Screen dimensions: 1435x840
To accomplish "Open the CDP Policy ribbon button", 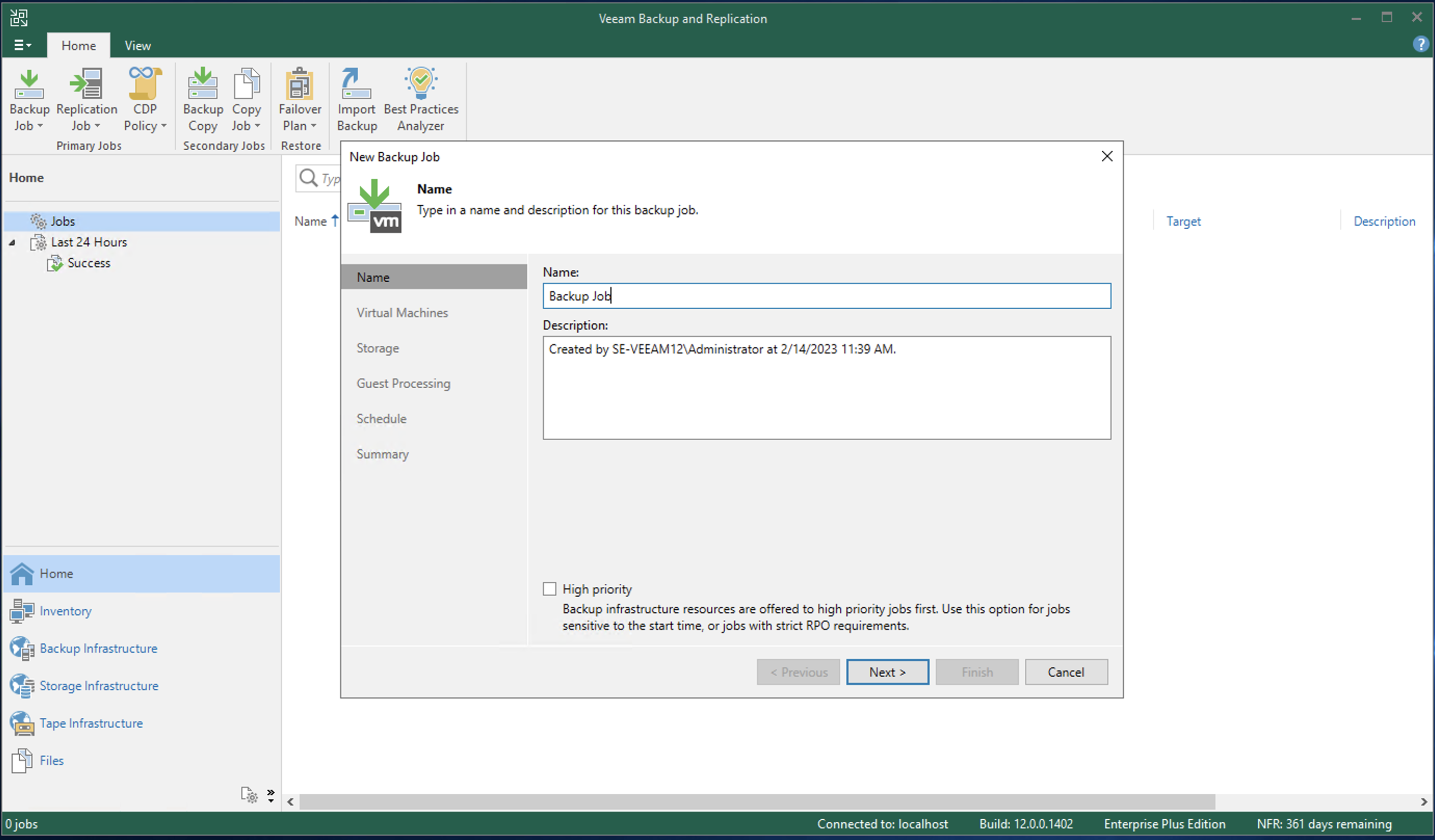I will [145, 100].
